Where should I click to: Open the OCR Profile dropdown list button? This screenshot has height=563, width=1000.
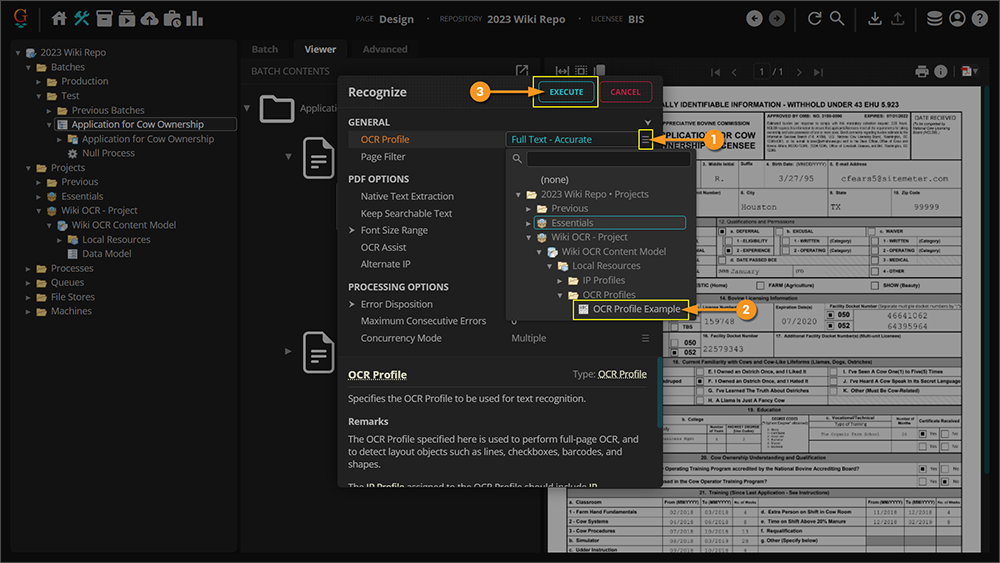[646, 140]
